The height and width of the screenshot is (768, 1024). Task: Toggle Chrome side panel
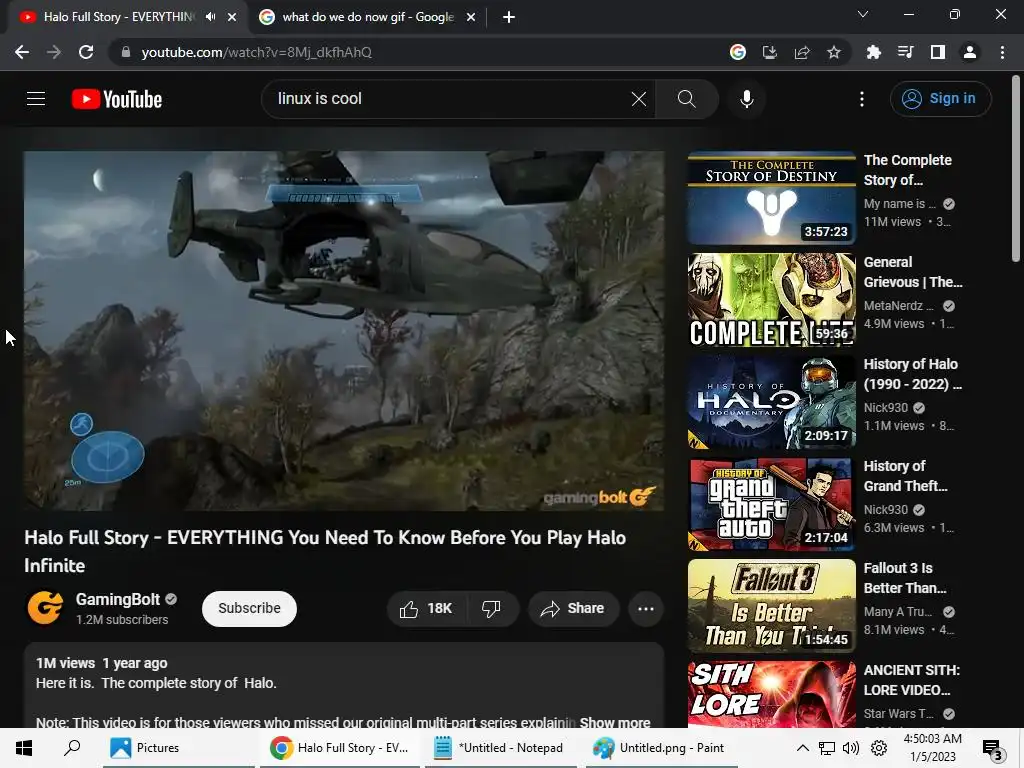tap(937, 52)
